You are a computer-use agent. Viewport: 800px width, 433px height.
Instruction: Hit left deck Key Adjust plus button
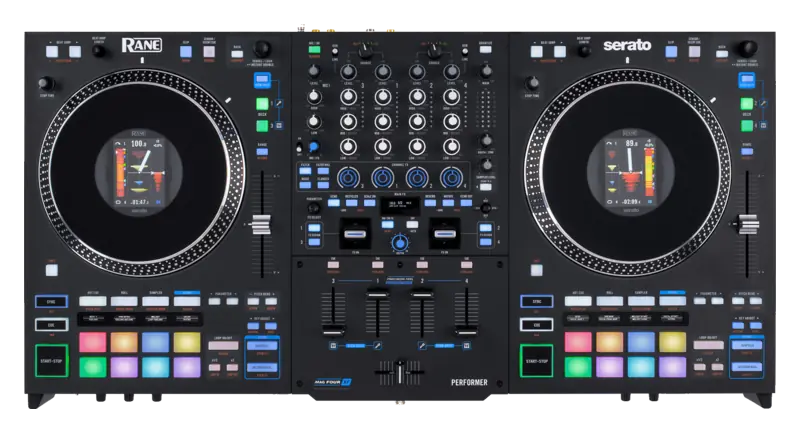click(271, 325)
